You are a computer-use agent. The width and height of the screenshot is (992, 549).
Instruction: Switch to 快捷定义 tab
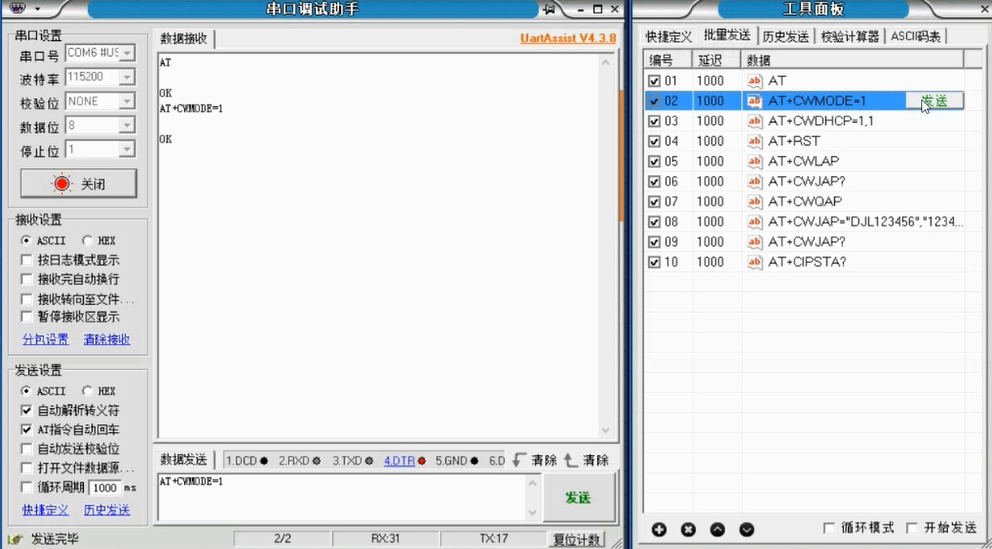click(x=668, y=37)
